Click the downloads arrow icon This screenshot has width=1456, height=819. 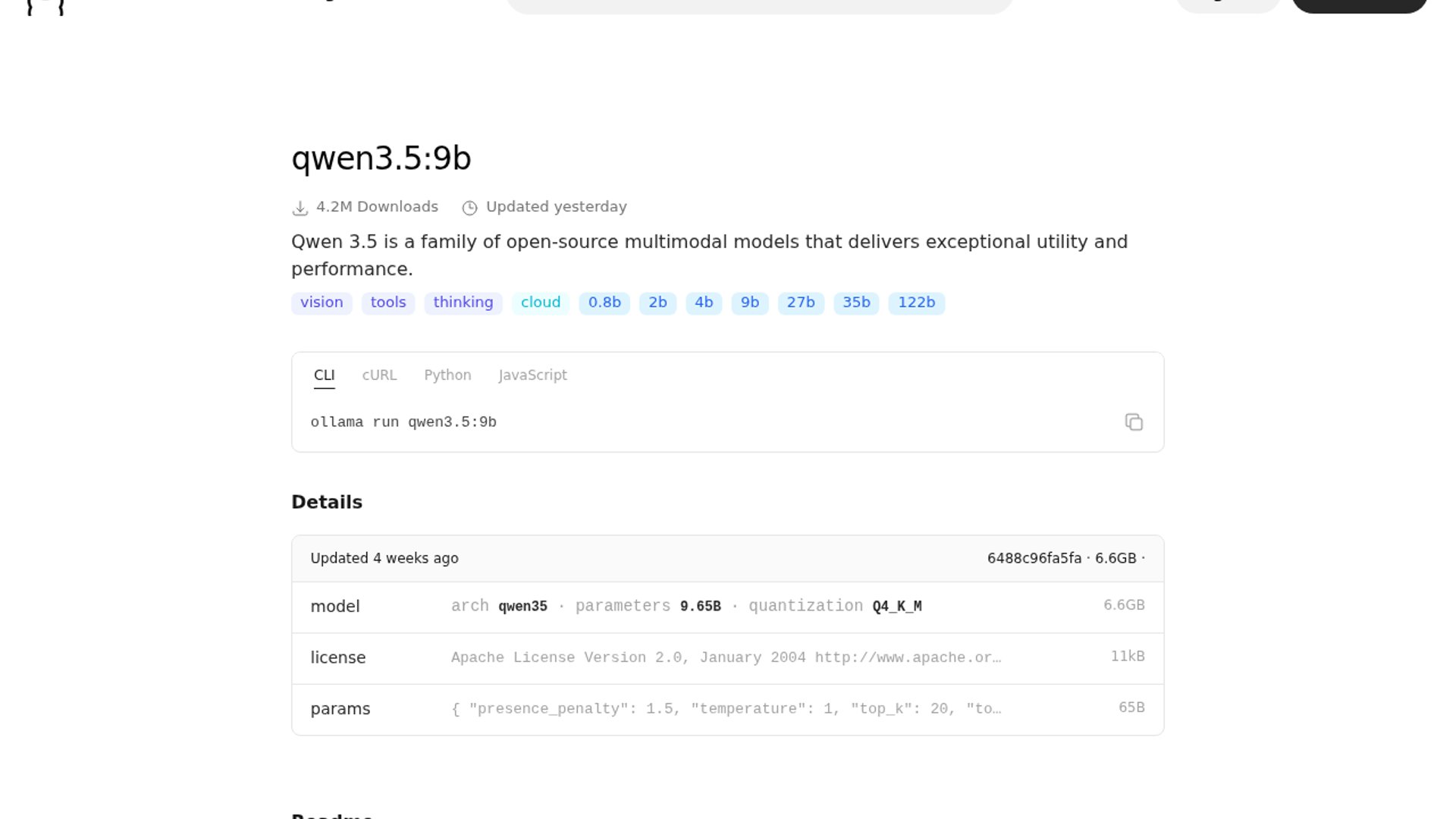[300, 208]
